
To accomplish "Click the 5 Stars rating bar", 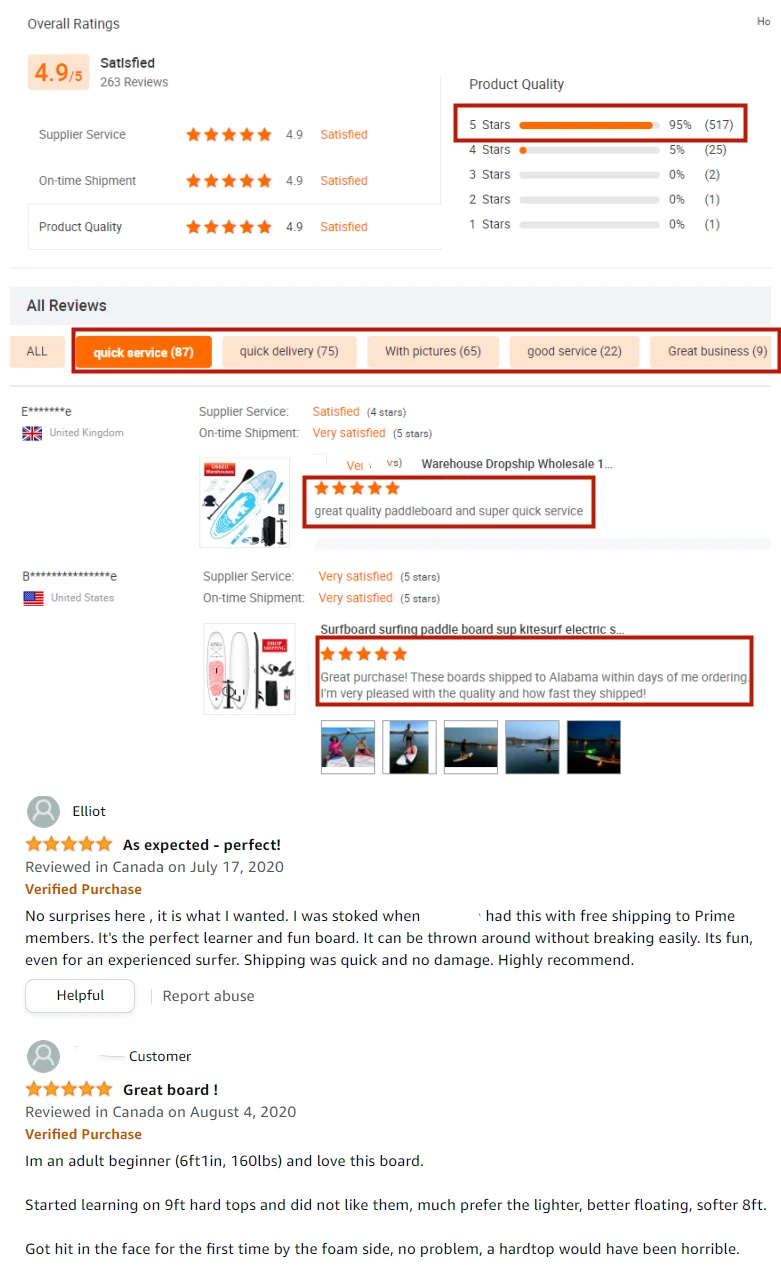I will tap(588, 125).
